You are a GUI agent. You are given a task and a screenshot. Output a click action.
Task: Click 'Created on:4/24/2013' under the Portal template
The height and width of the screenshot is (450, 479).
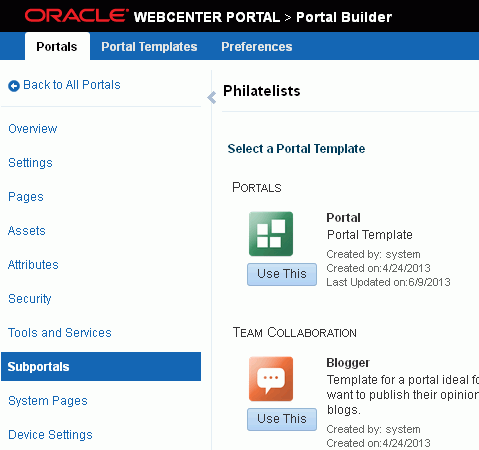tap(378, 268)
